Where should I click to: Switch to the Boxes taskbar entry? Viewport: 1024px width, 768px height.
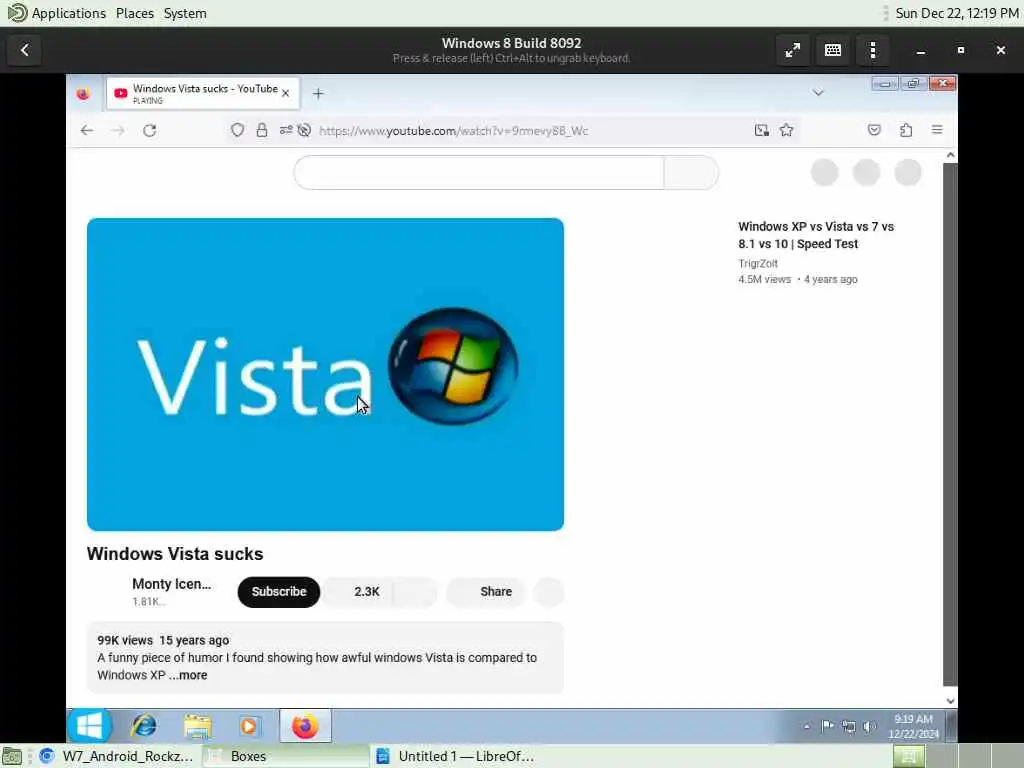(285, 756)
